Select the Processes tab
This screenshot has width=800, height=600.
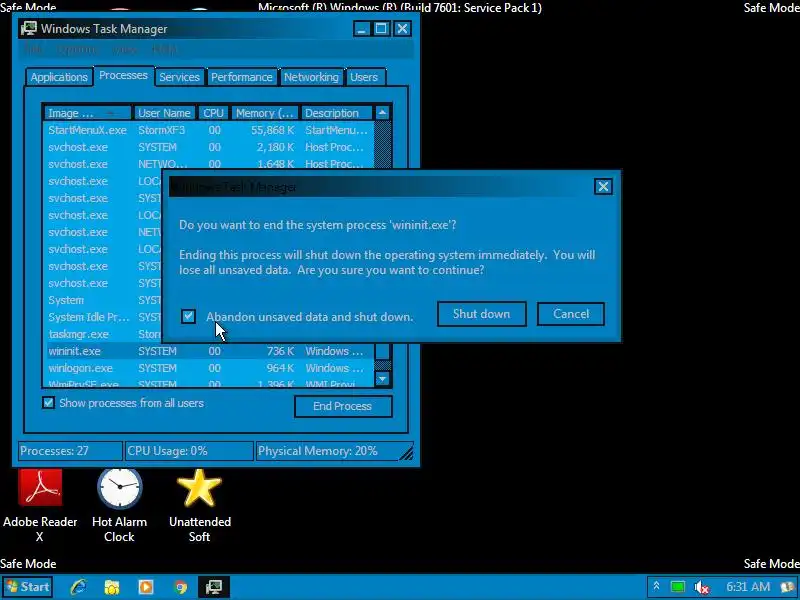[123, 76]
